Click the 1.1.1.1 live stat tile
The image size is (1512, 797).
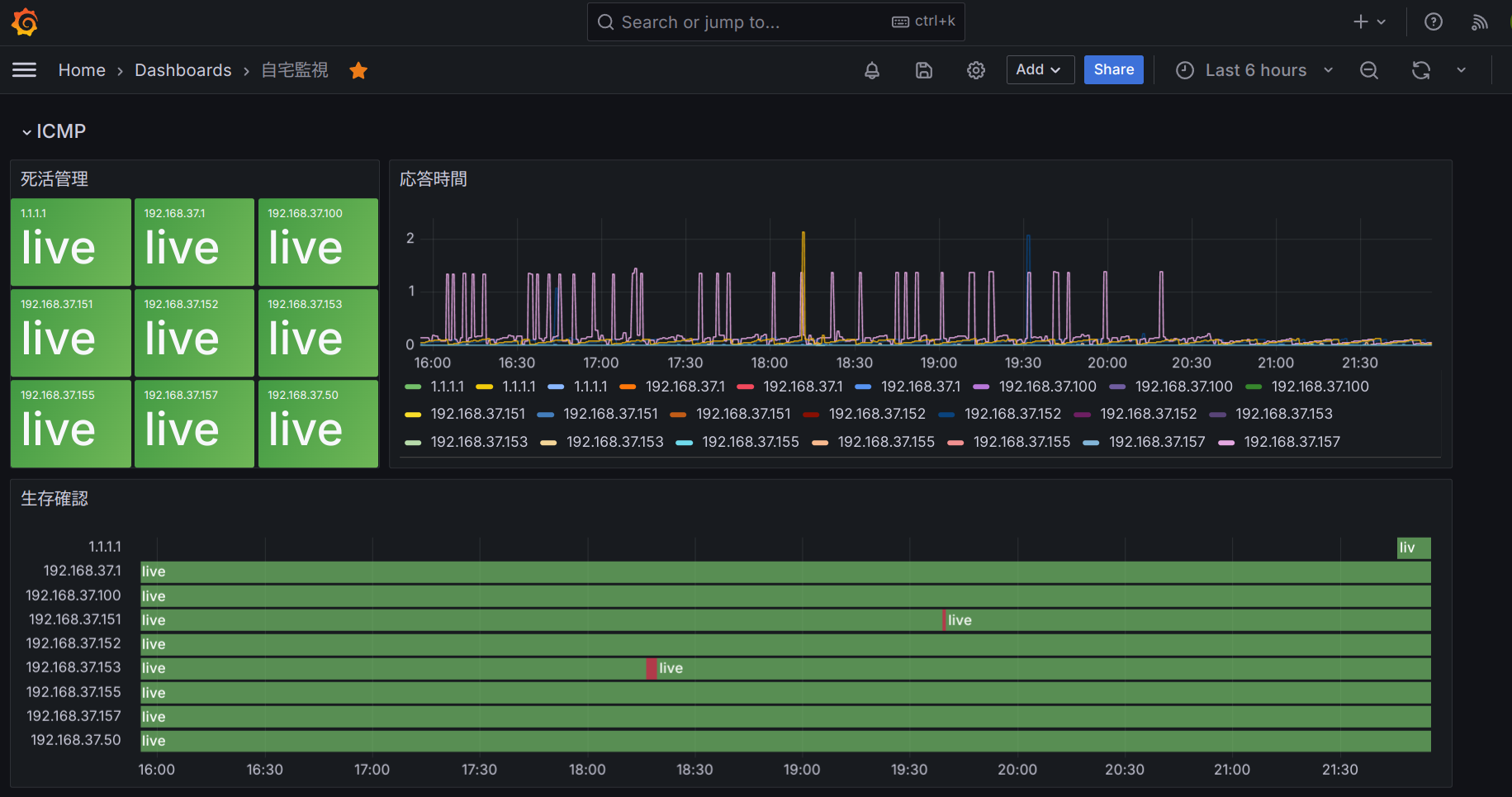(71, 242)
